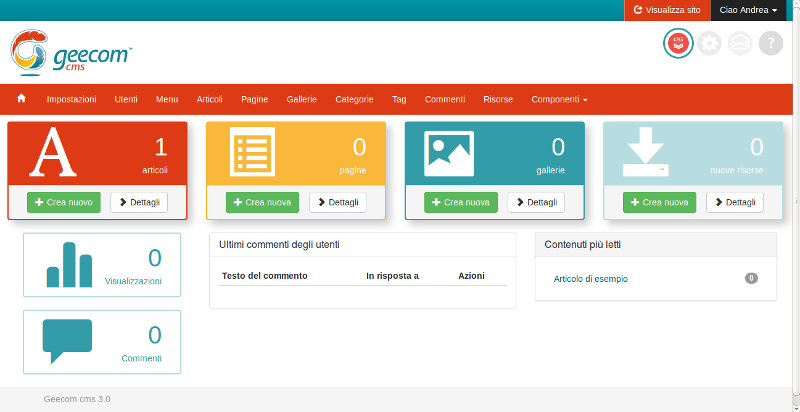Open the Articolo di esempio link
This screenshot has height=412, width=800.
590,279
